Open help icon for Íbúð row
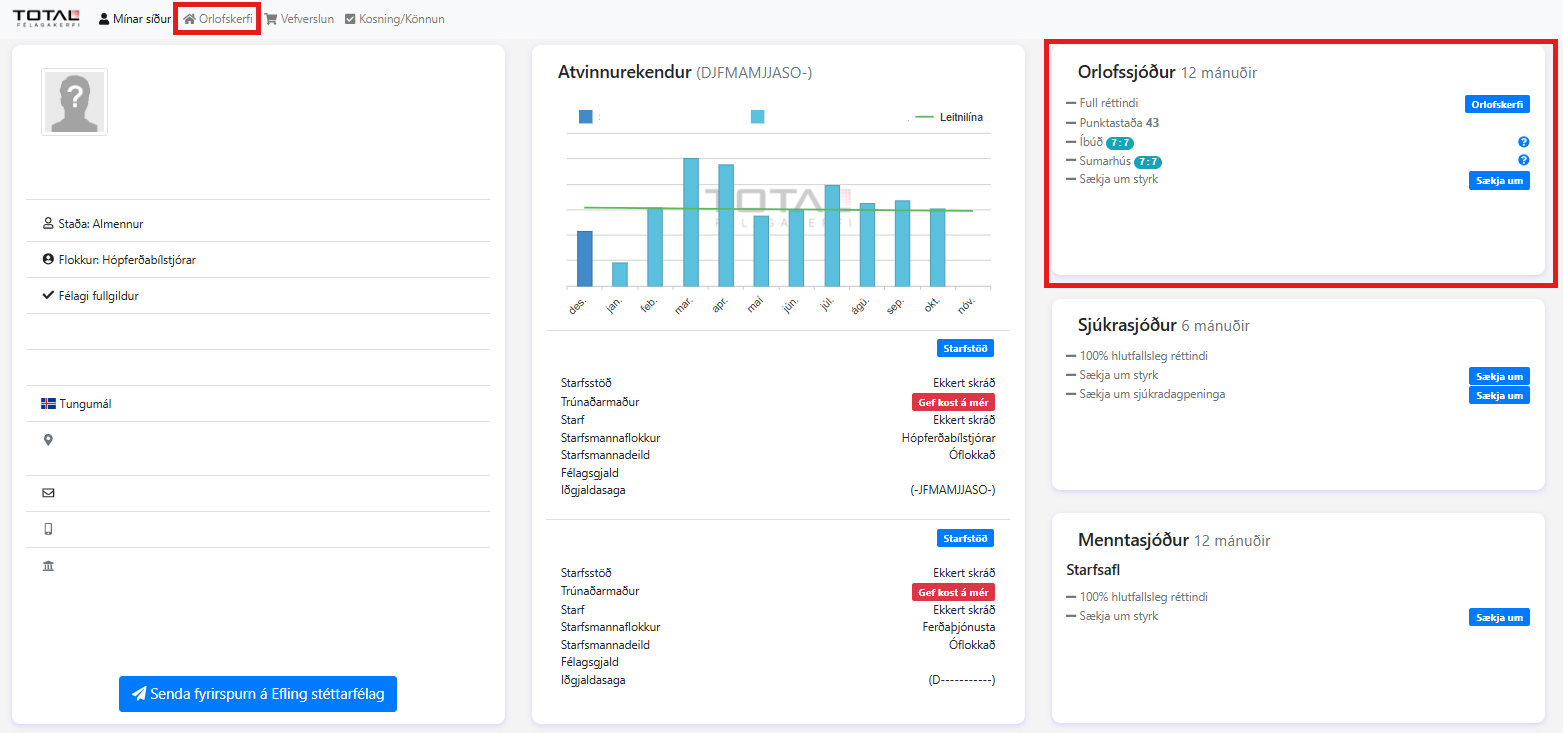The image size is (1563, 733). click(1523, 142)
